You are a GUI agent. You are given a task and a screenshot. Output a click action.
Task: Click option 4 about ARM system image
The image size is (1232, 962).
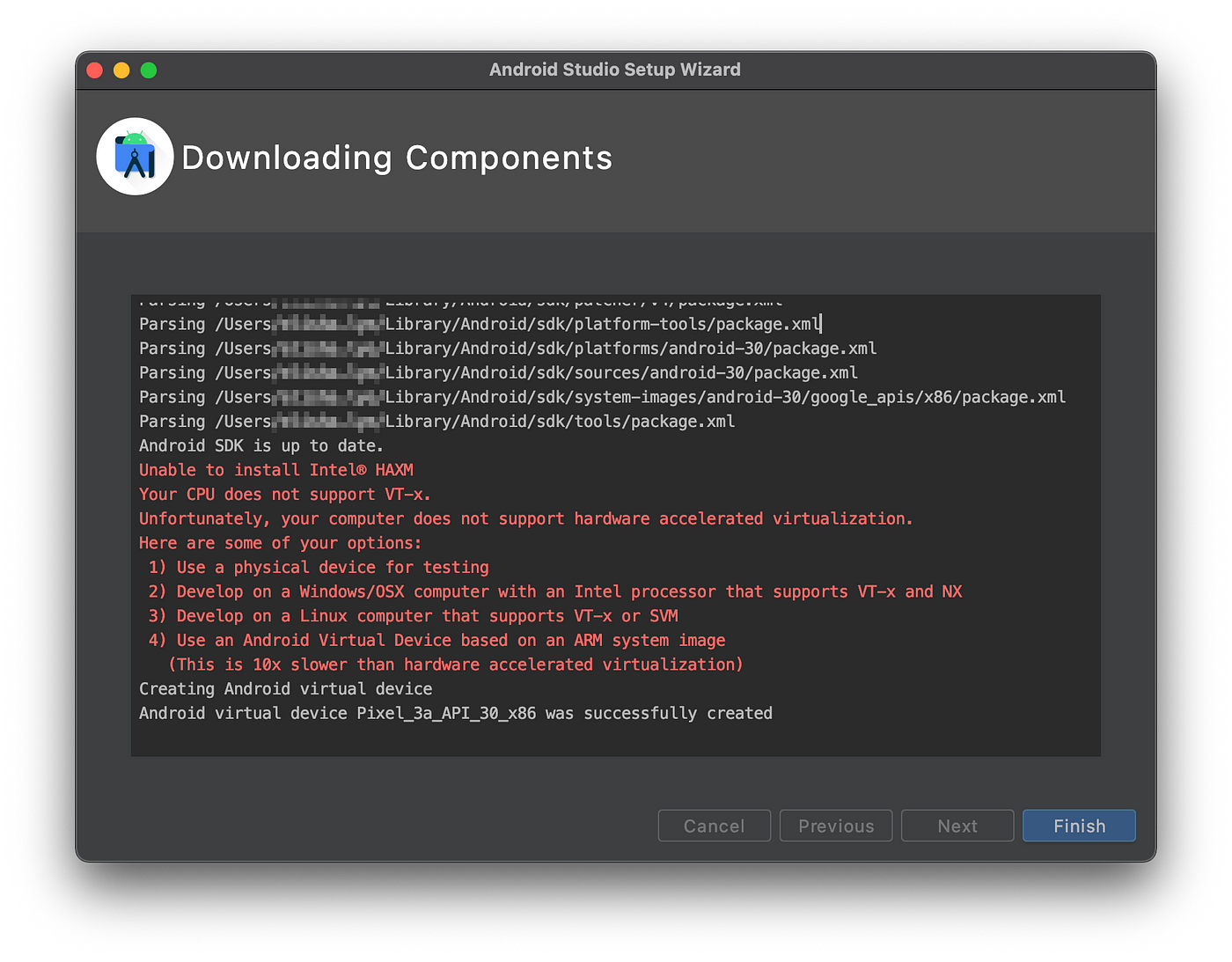436,641
